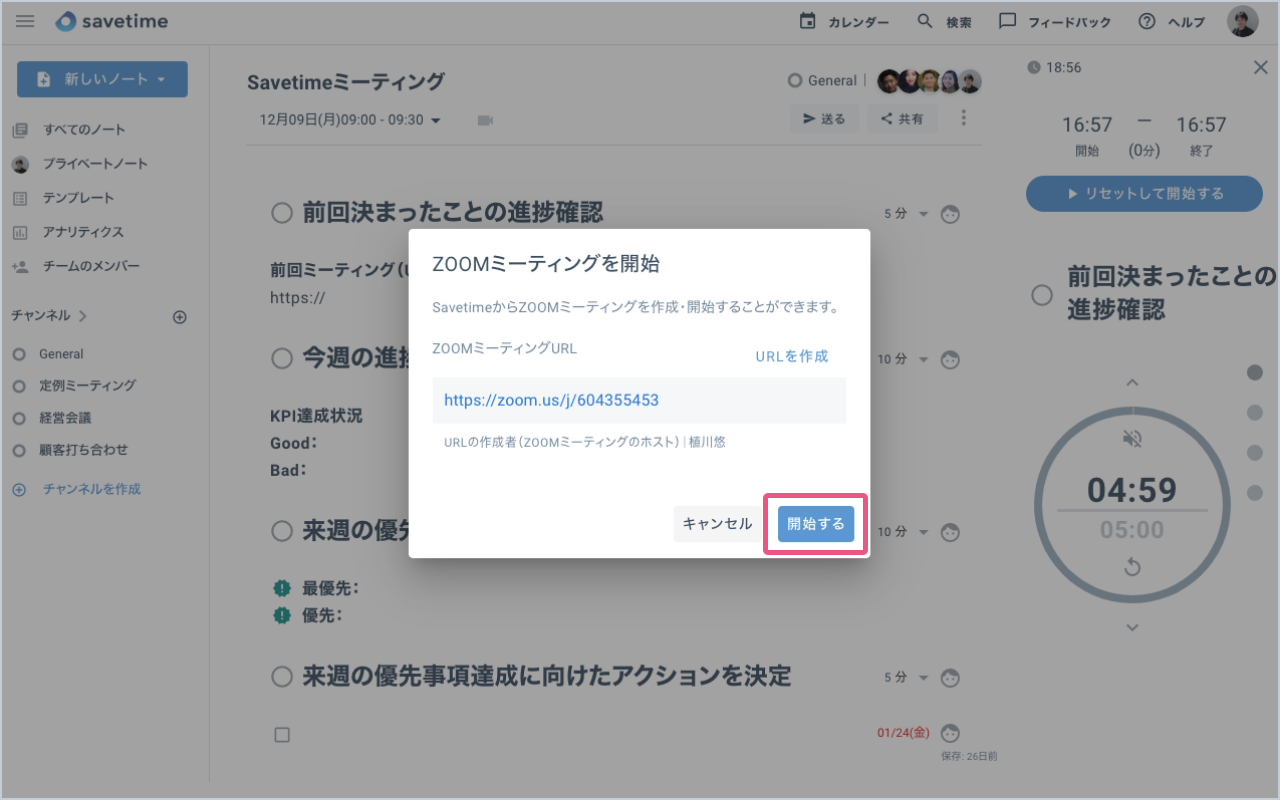This screenshot has width=1280, height=800.
Task: Select the second agenda progress dot
Action: (x=1255, y=413)
